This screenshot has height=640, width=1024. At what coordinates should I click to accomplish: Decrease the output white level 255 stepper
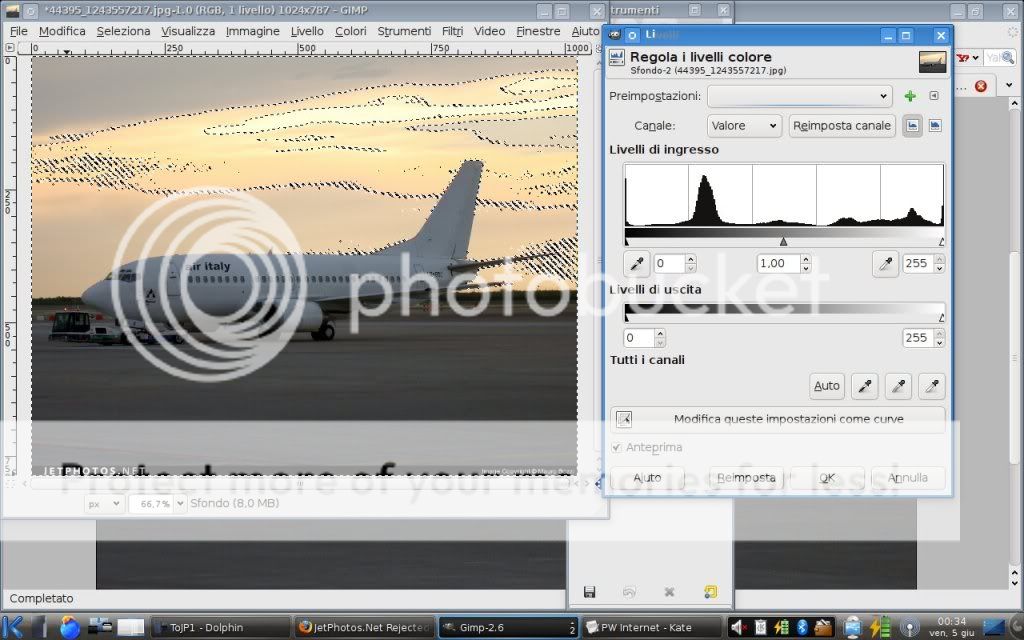pos(939,342)
